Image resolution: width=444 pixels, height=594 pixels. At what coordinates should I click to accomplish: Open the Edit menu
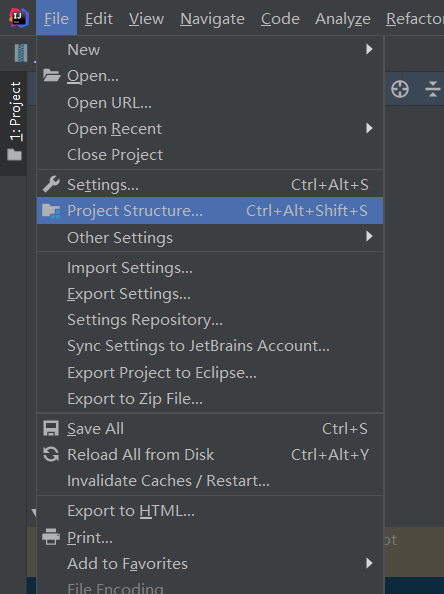(x=99, y=19)
